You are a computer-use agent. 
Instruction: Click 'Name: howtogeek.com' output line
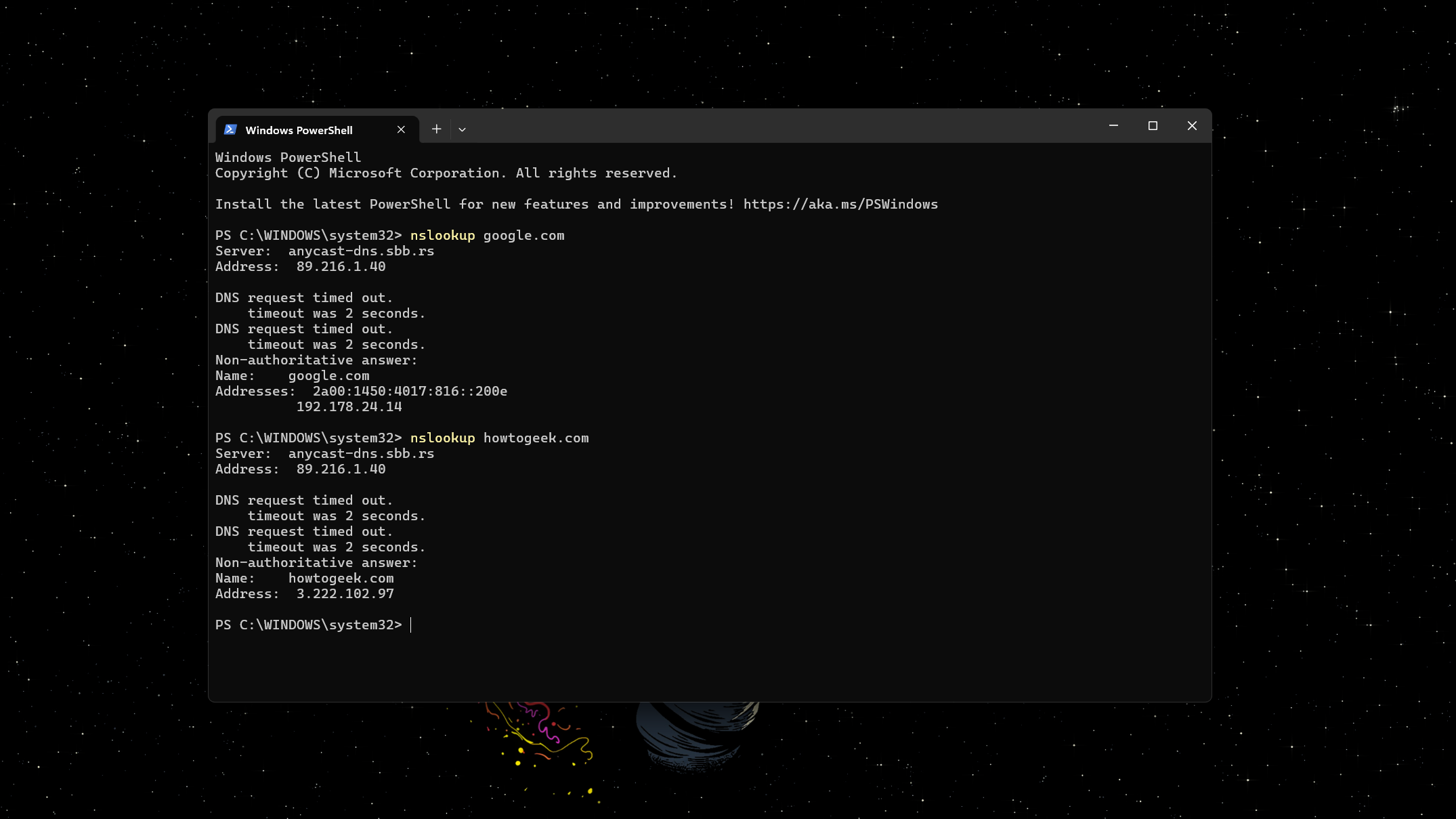coord(305,578)
